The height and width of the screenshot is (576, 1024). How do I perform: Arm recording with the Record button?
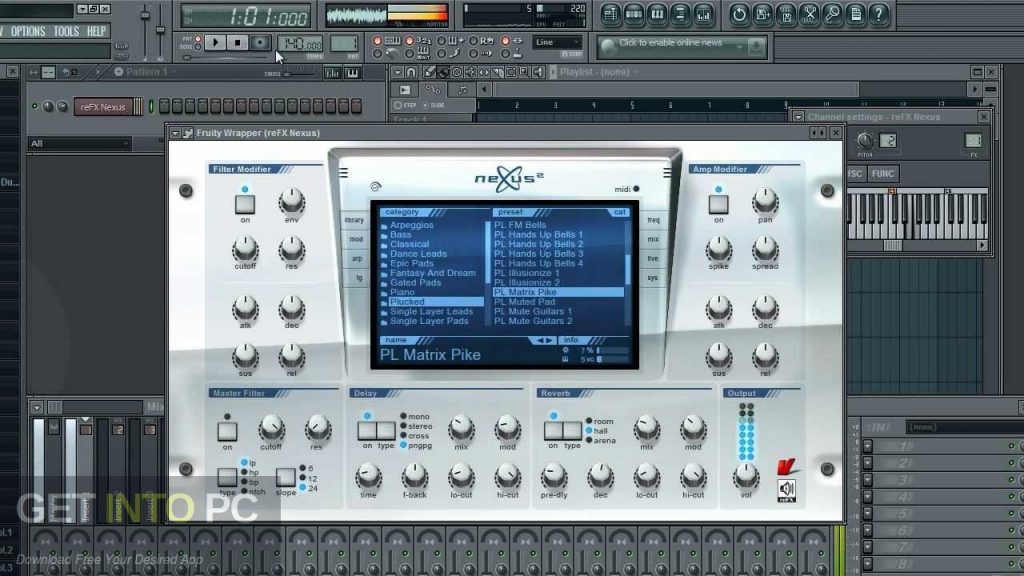point(259,43)
